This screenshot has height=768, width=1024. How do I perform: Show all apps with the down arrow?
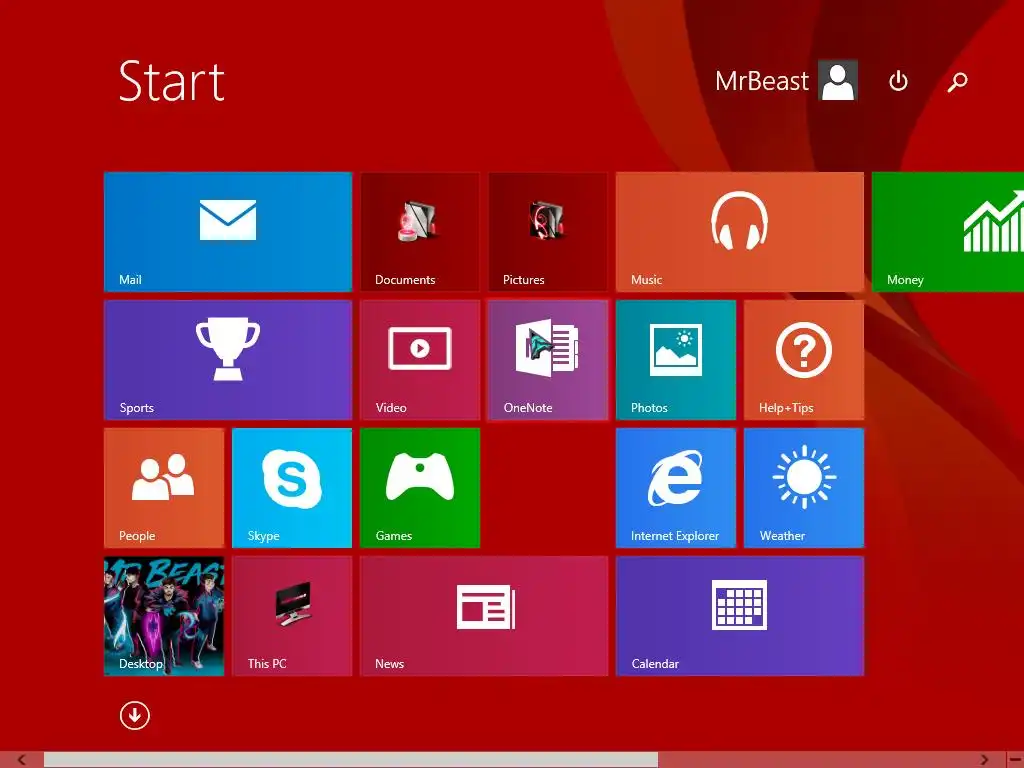coord(135,716)
